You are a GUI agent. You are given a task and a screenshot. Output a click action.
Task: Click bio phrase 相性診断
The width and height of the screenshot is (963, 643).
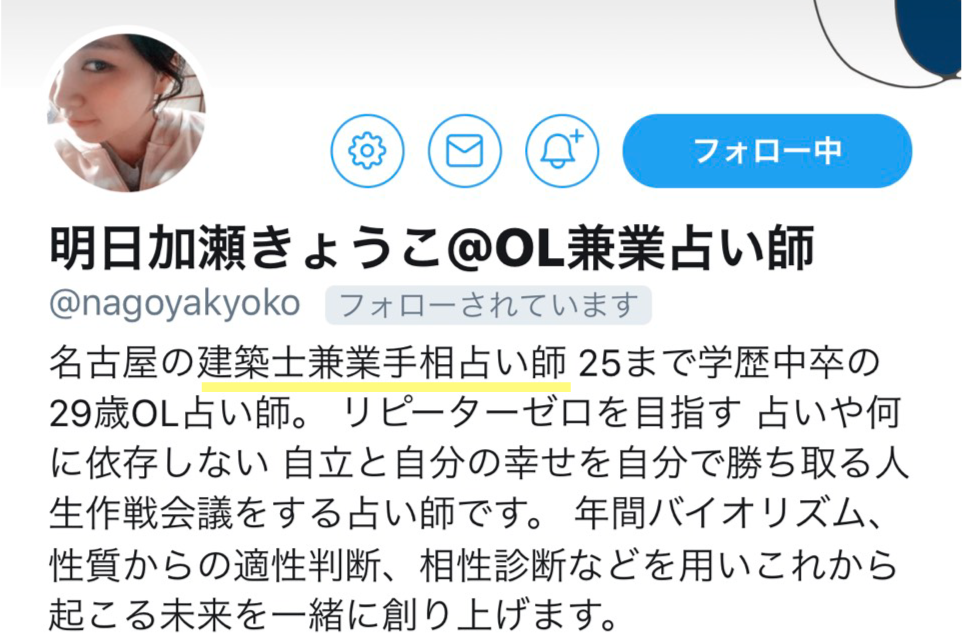point(491,565)
